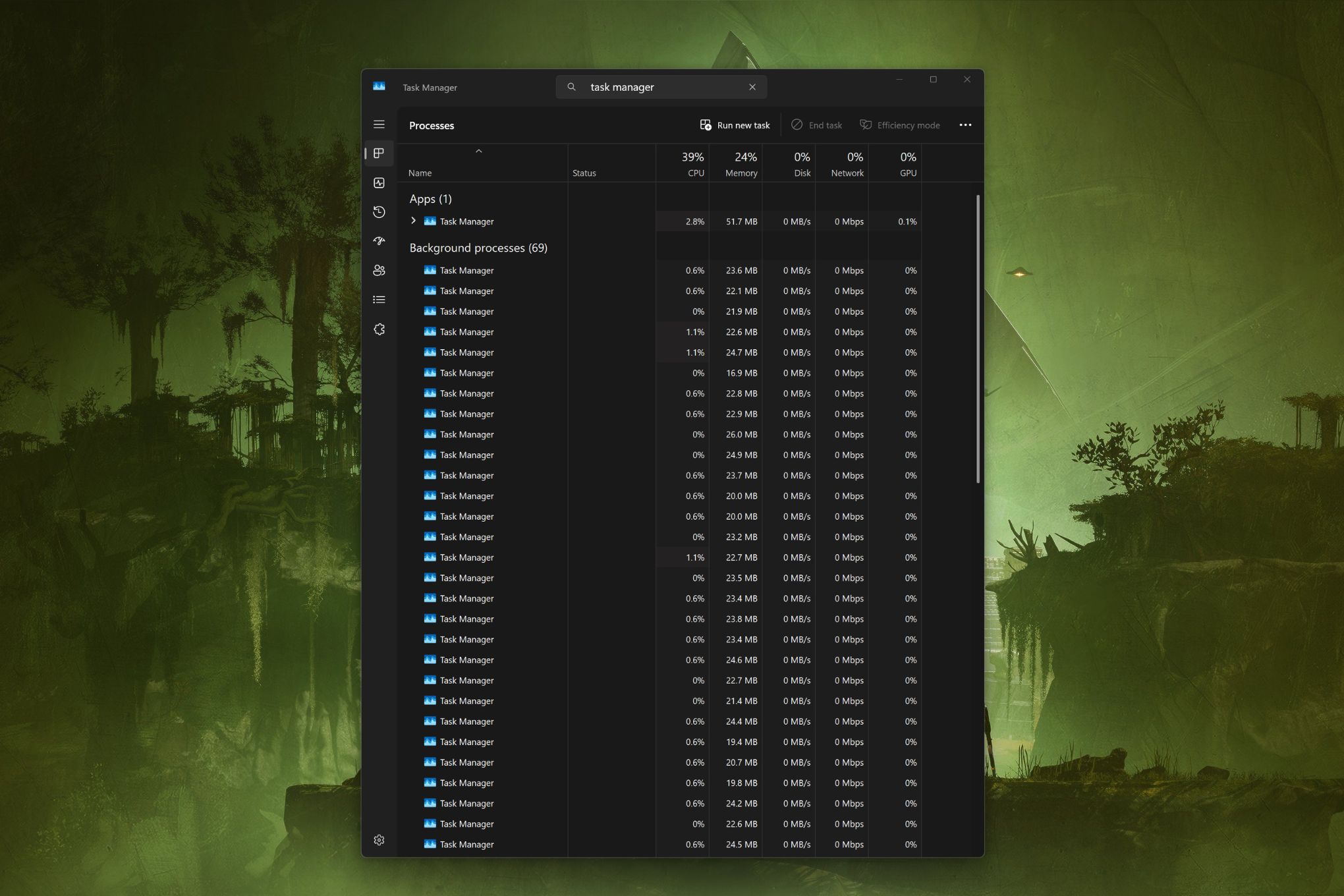Sort by Name using column header arrow
The image size is (1344, 896).
coord(479,151)
